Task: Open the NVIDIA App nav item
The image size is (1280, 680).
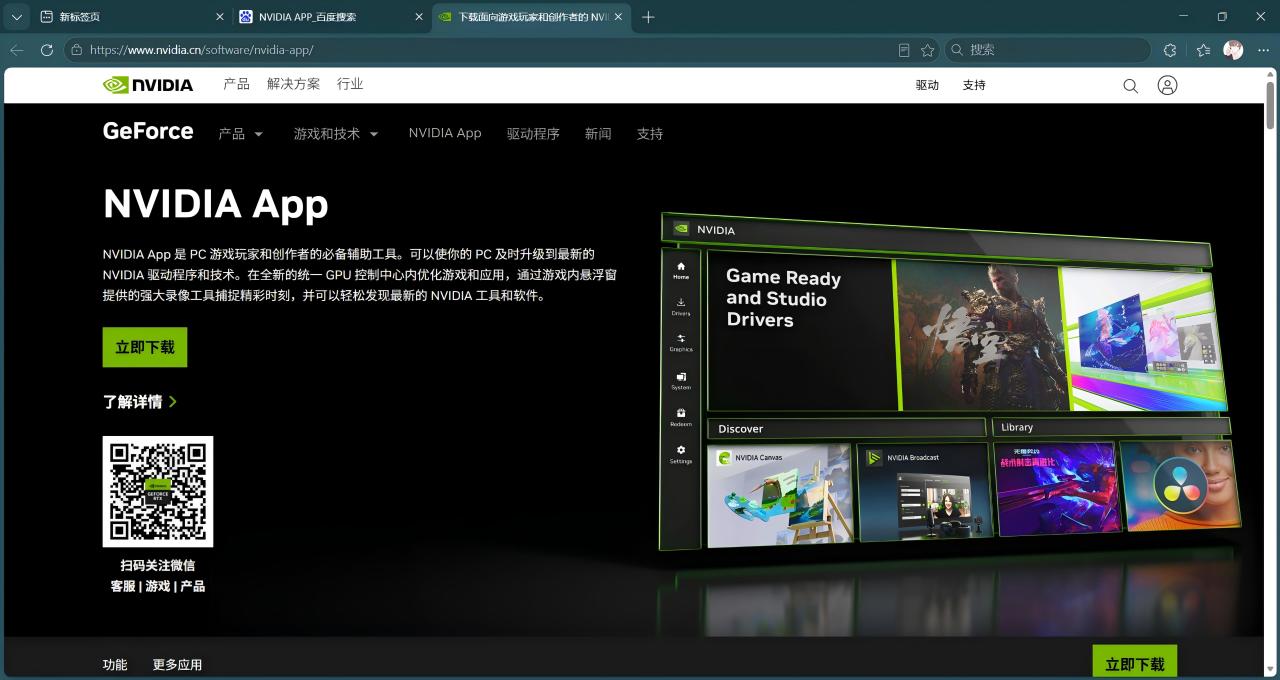Action: [445, 133]
